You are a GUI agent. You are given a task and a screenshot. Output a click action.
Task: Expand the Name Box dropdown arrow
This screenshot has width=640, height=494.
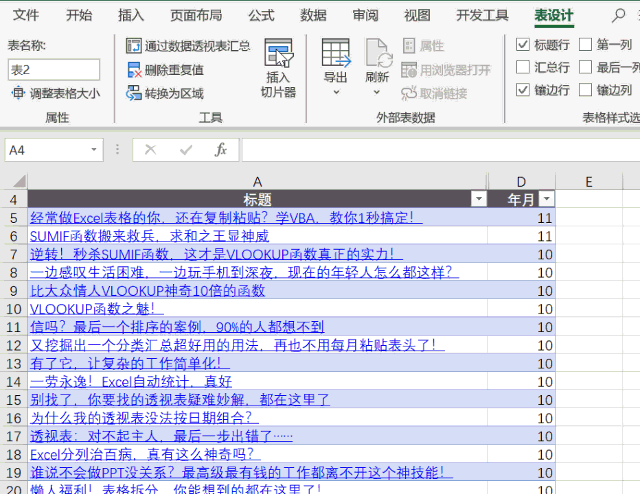point(94,150)
